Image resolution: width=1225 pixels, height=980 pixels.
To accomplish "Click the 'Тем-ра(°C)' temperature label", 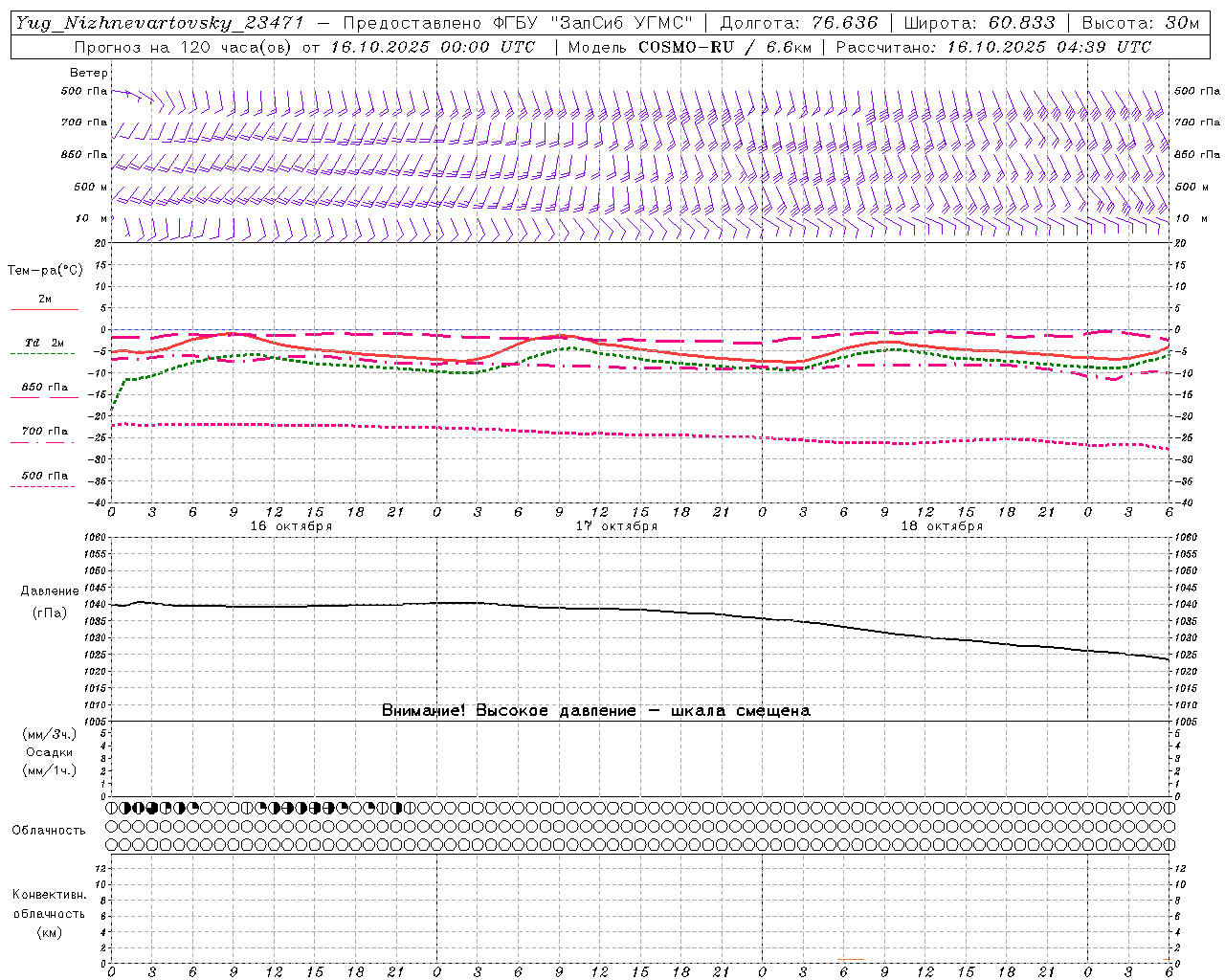I will click(45, 271).
